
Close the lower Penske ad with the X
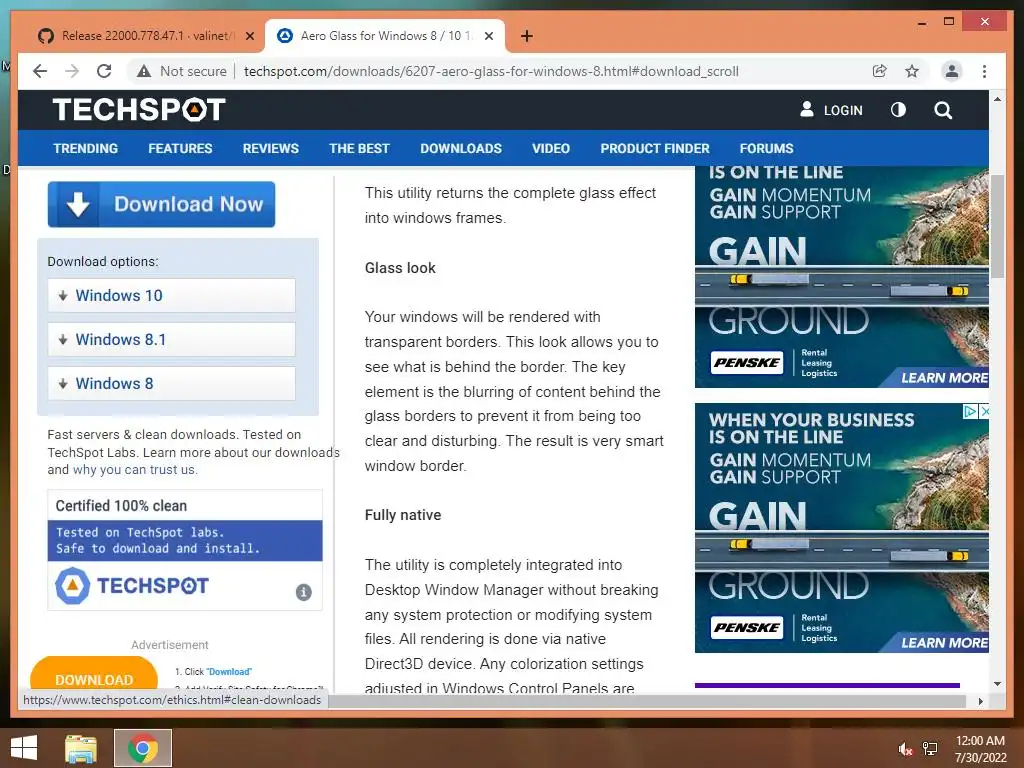point(985,411)
